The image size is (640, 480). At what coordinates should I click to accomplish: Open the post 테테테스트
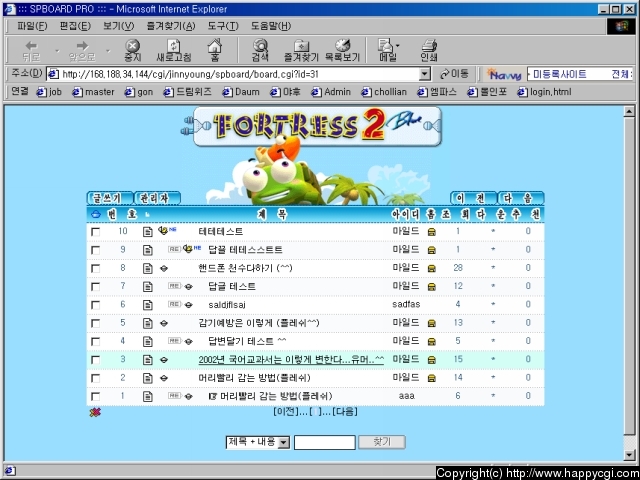point(220,231)
